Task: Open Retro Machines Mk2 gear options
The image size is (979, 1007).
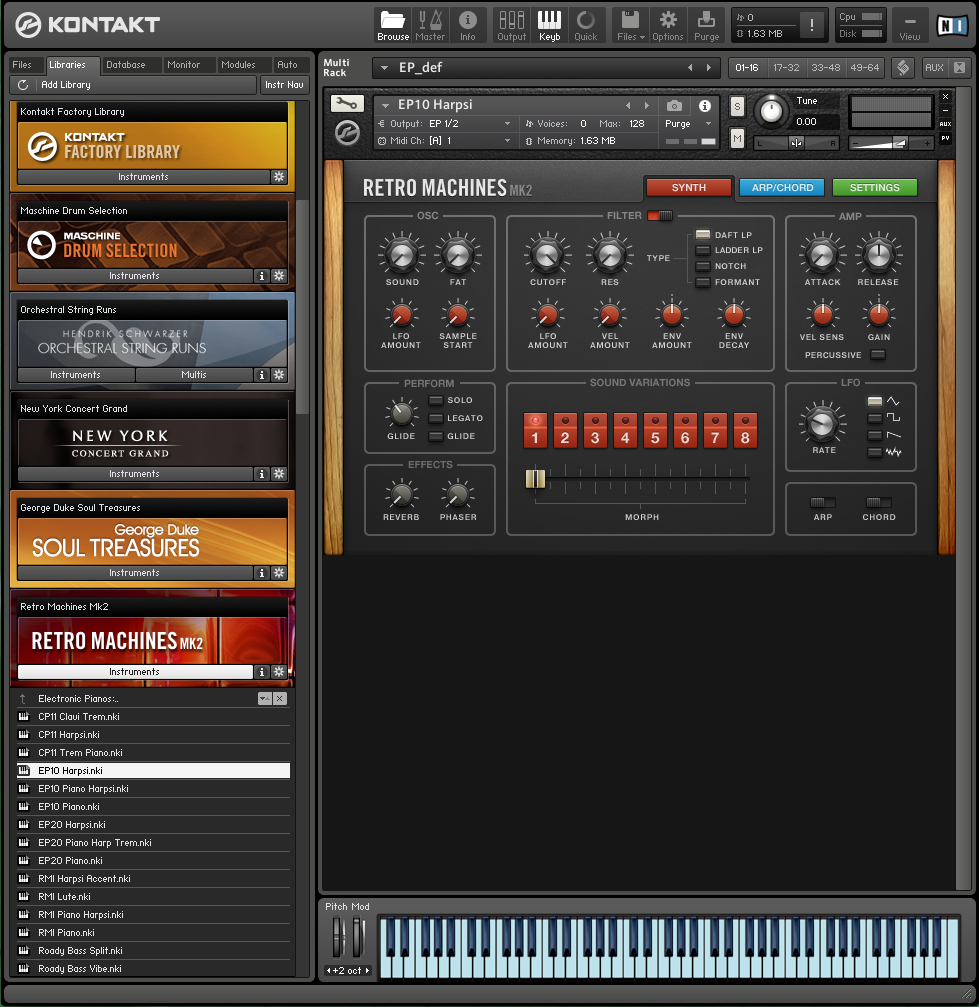Action: click(279, 672)
